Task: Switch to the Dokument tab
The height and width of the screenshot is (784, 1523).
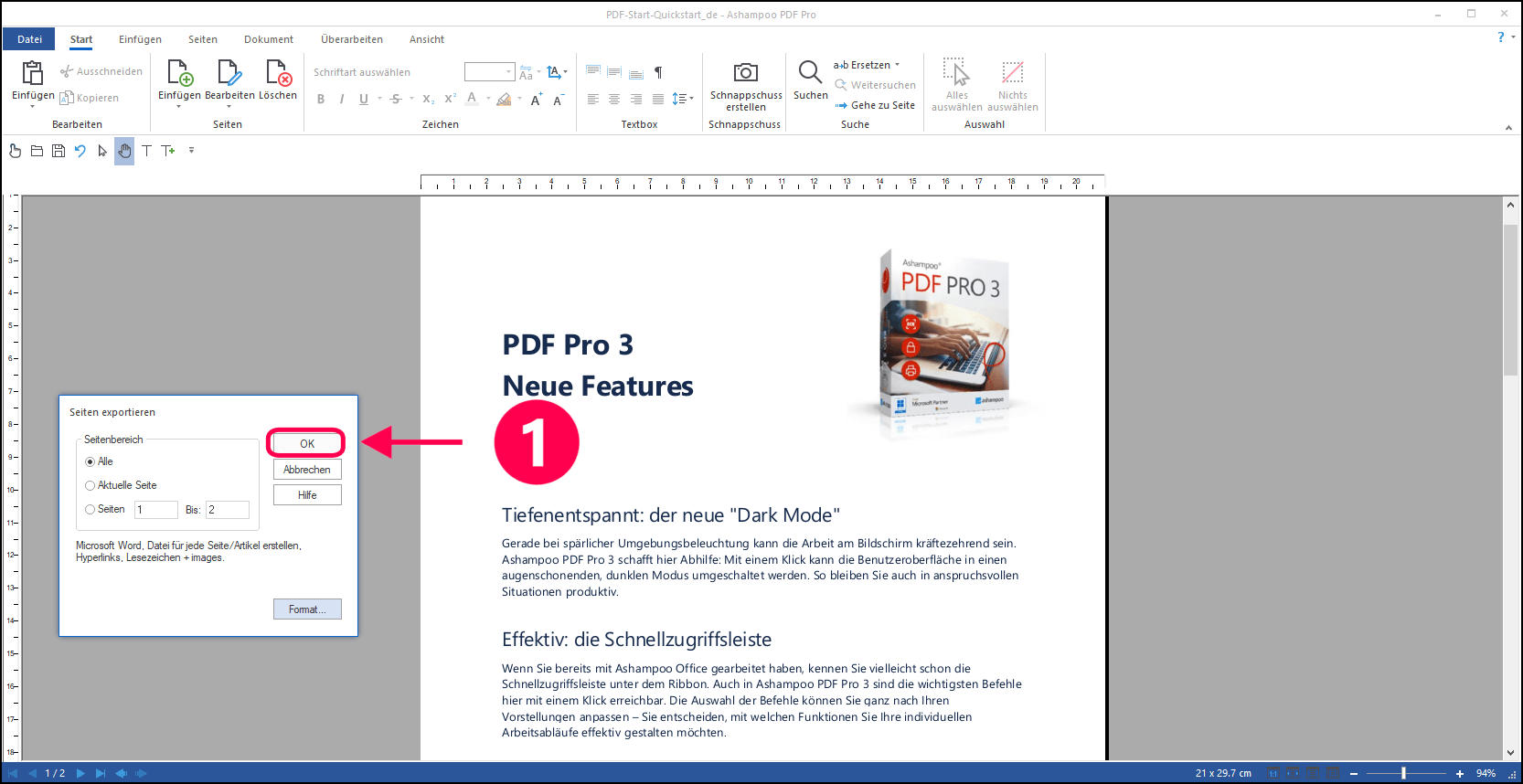Action: pyautogui.click(x=269, y=39)
